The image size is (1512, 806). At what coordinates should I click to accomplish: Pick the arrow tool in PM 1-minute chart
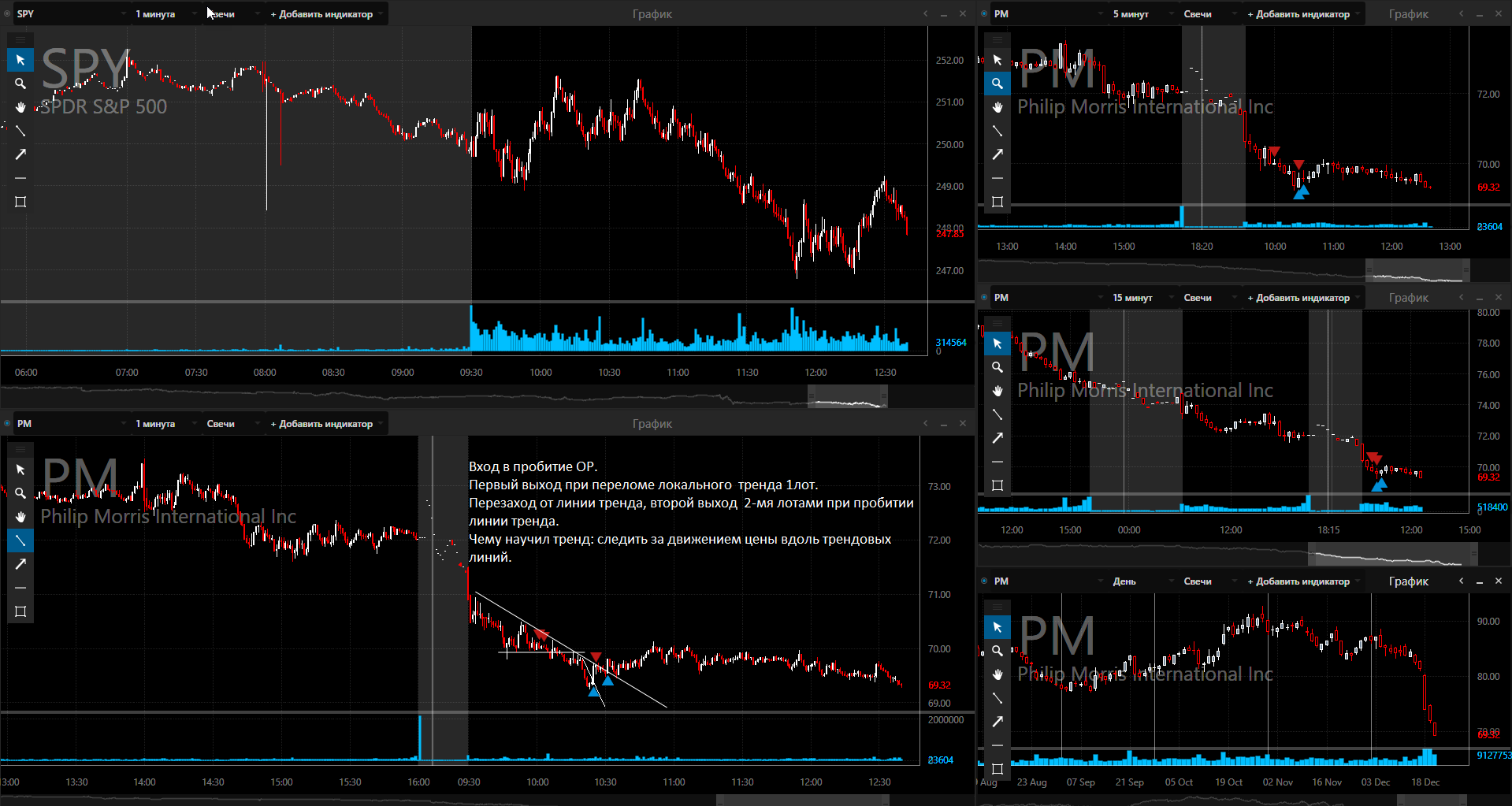pyautogui.click(x=20, y=564)
